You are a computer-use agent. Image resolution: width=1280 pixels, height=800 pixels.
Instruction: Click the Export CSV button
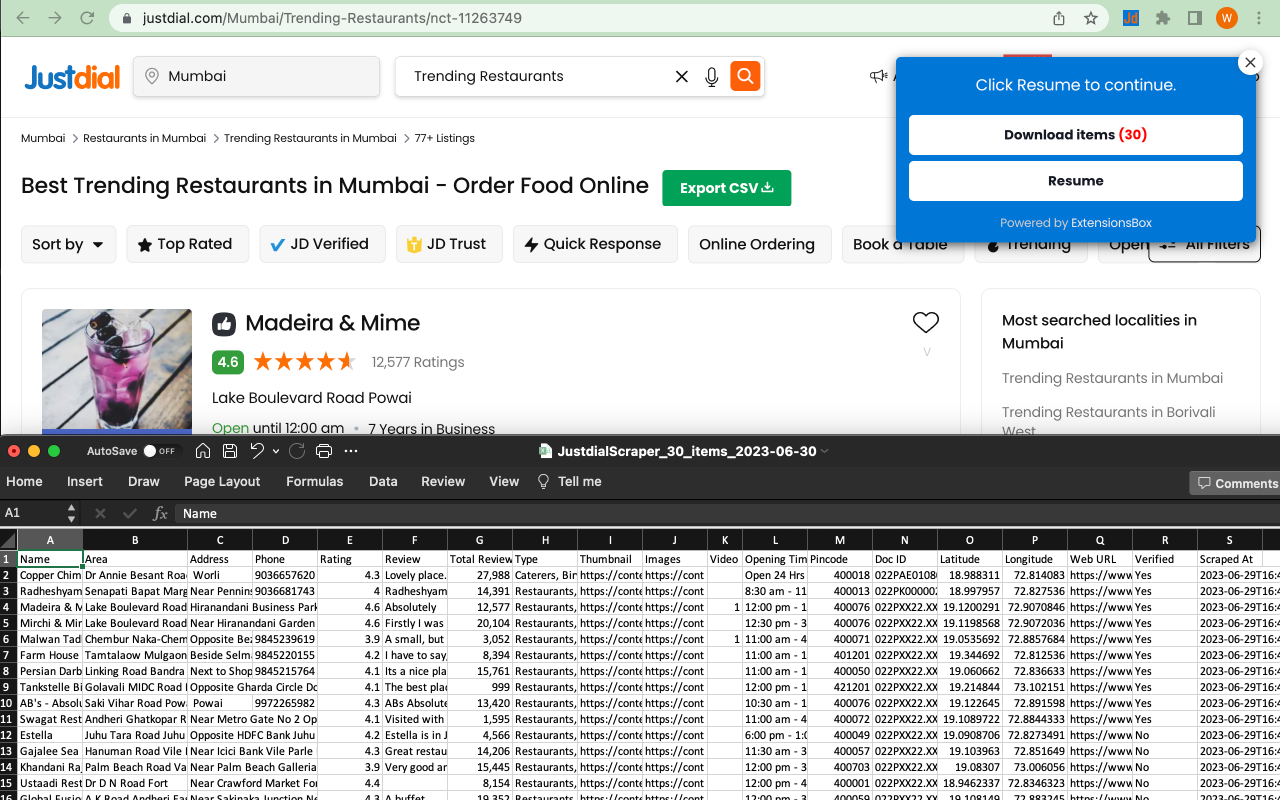726,187
